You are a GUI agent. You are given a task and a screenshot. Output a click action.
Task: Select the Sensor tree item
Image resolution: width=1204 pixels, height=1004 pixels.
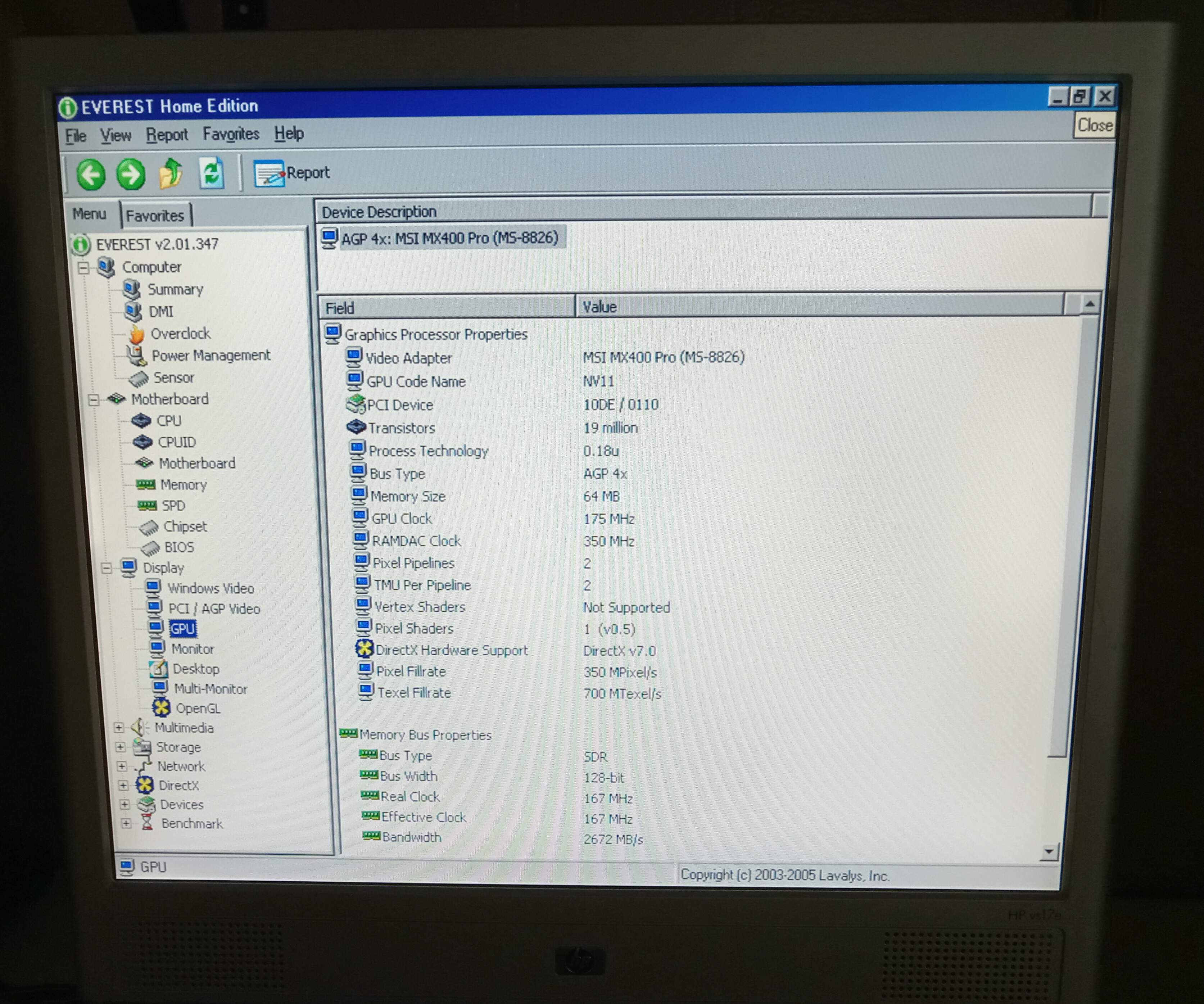pyautogui.click(x=173, y=378)
